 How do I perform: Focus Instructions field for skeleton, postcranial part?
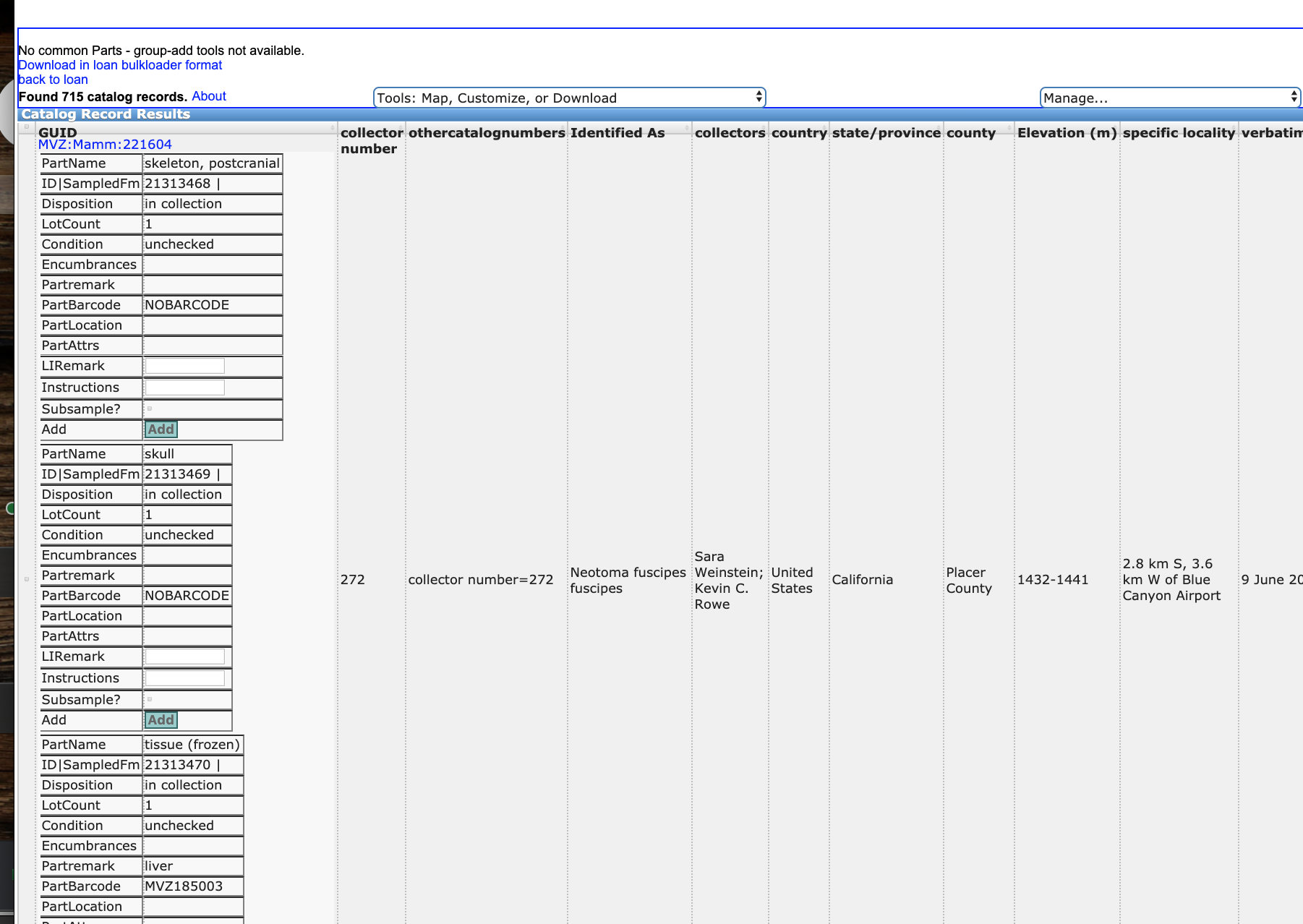point(185,388)
